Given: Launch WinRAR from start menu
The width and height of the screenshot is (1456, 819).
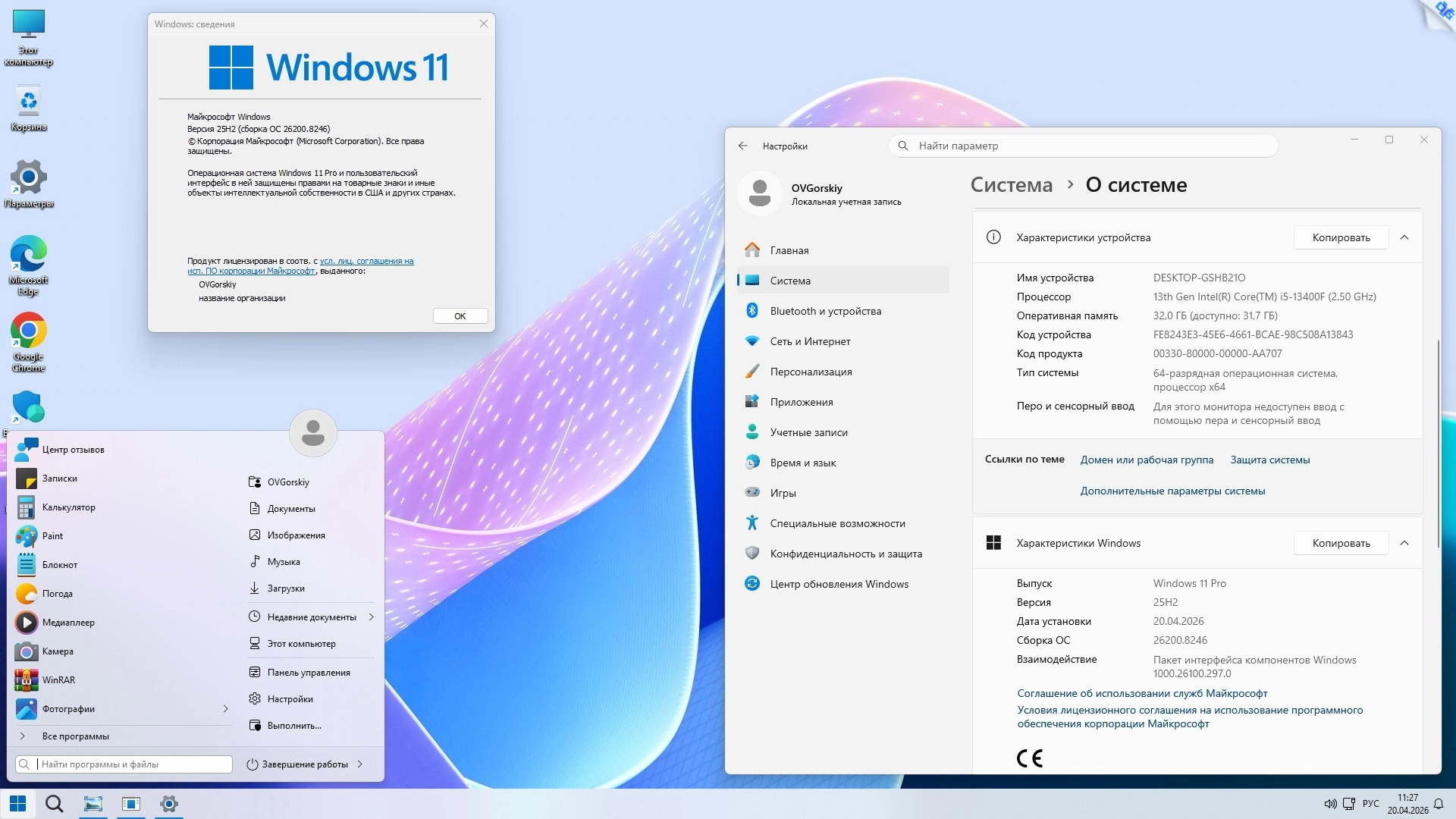Looking at the screenshot, I should 58,680.
